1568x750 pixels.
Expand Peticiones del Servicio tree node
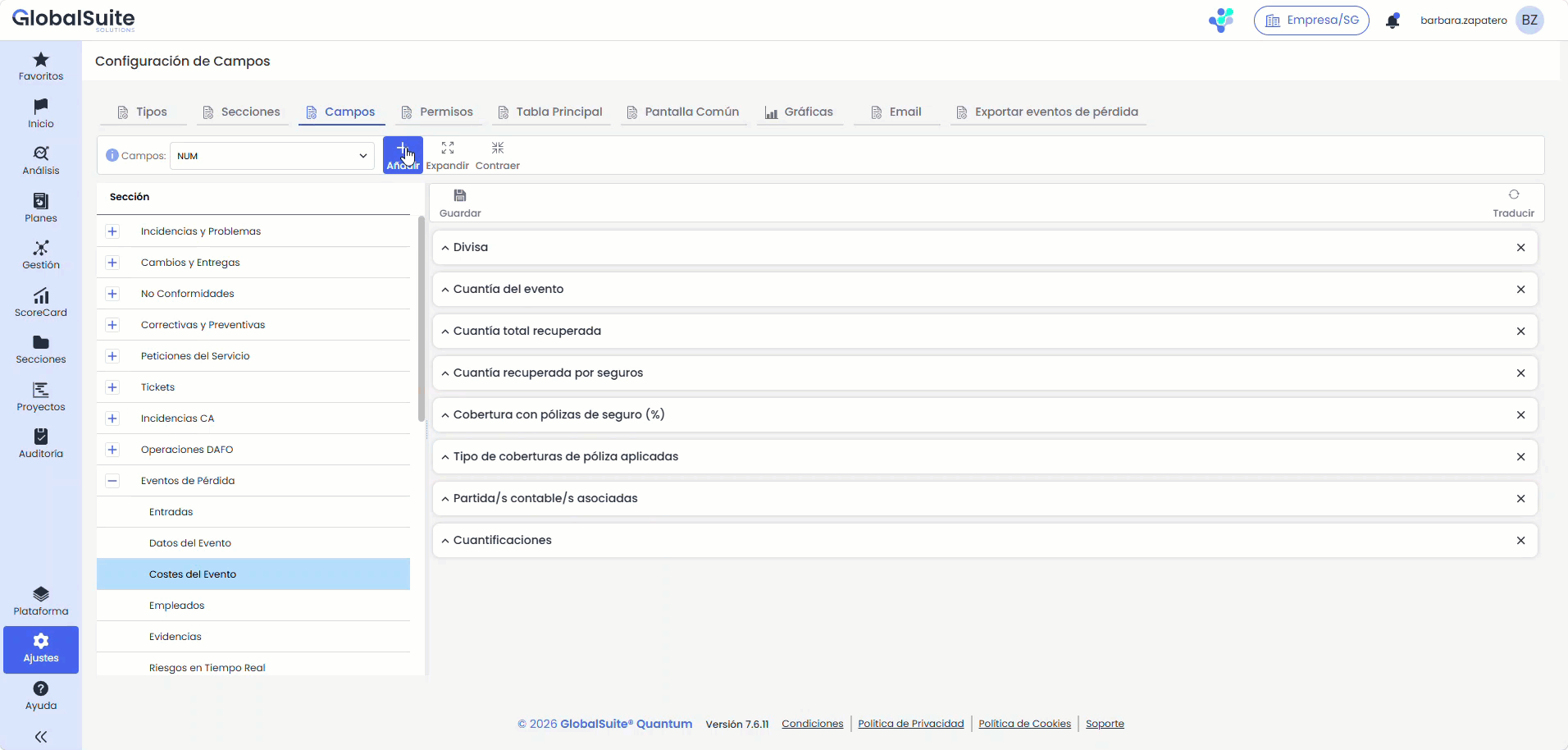pyautogui.click(x=112, y=356)
